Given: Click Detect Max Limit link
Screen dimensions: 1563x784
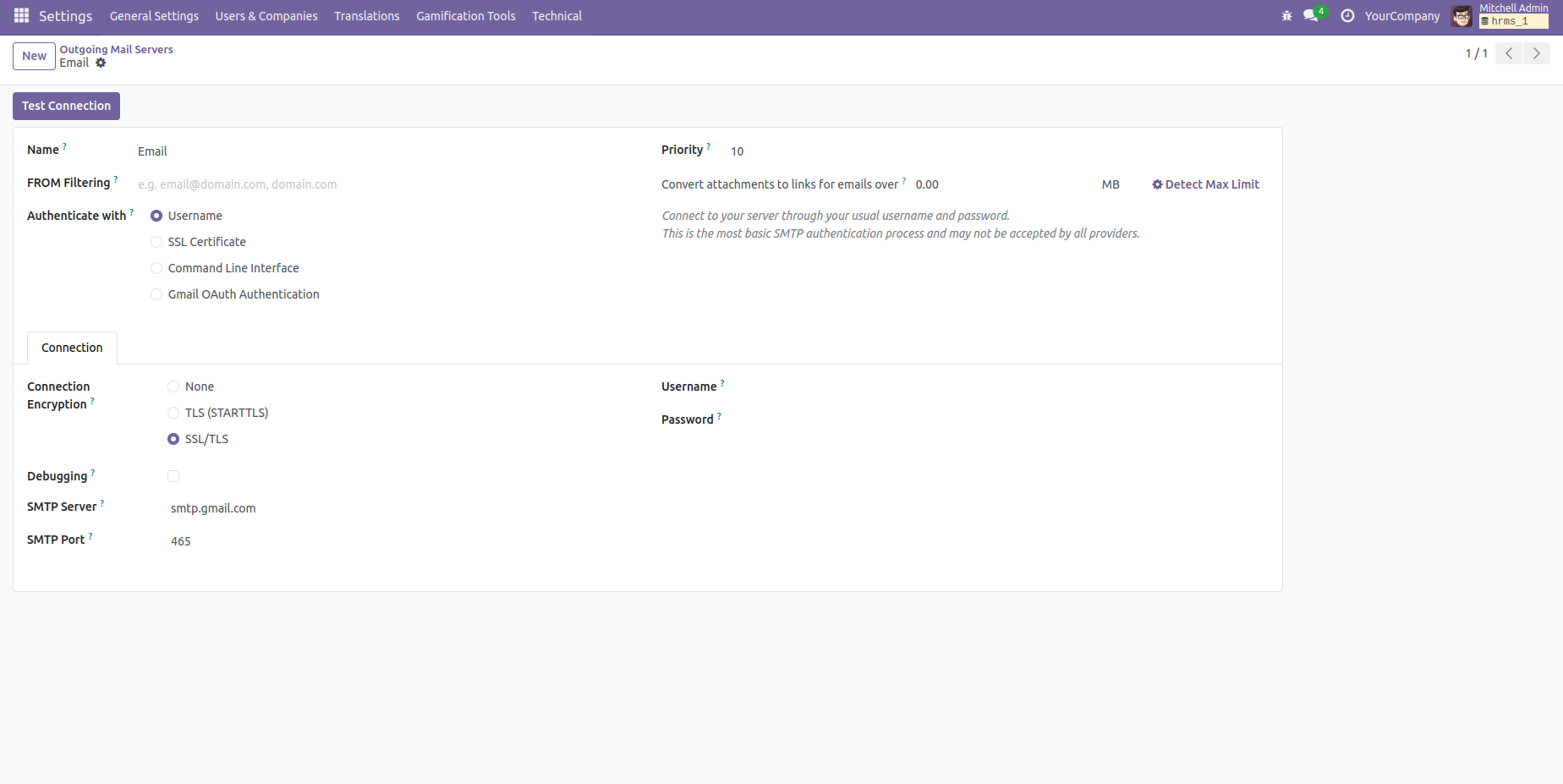Looking at the screenshot, I should 1205,184.
